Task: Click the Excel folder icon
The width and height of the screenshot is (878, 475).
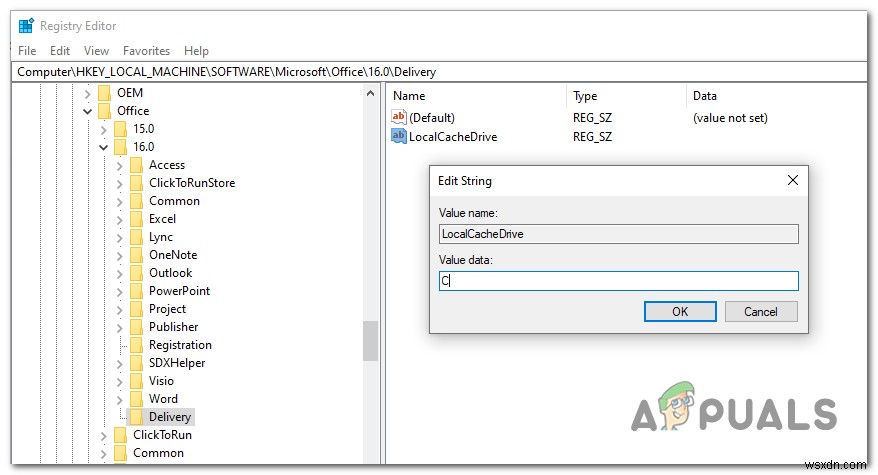Action: [x=136, y=219]
